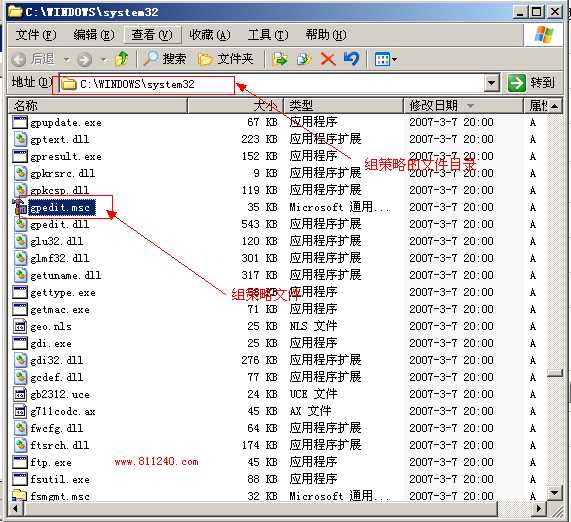Click the horizontal scrollbar right arrow

(x=539, y=508)
